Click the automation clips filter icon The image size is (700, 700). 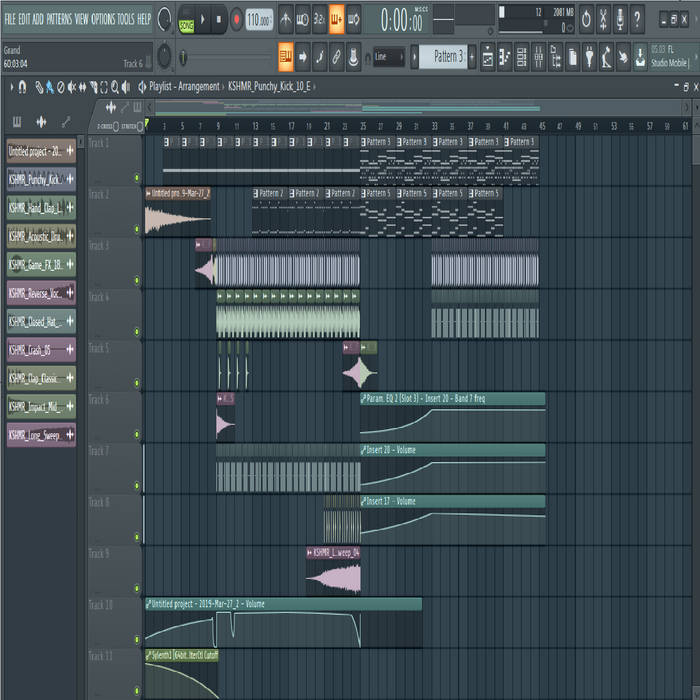(66, 122)
